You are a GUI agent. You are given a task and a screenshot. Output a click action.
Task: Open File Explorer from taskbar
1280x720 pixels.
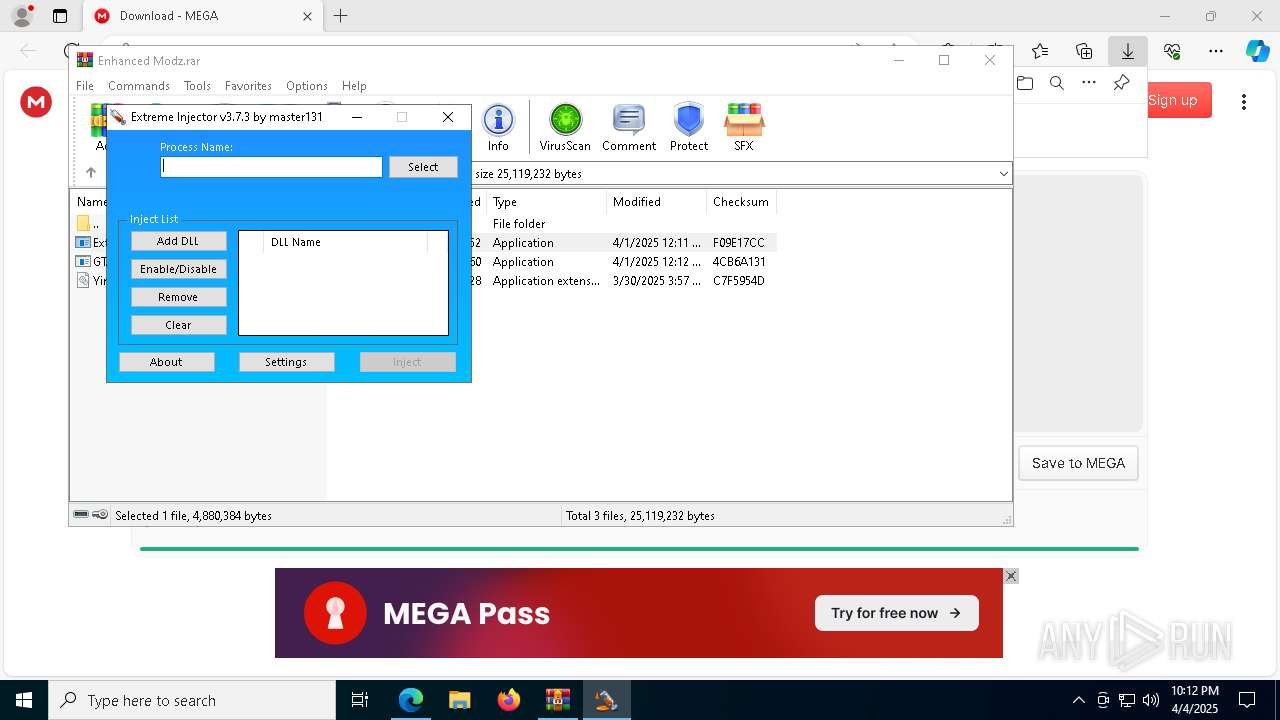point(460,700)
